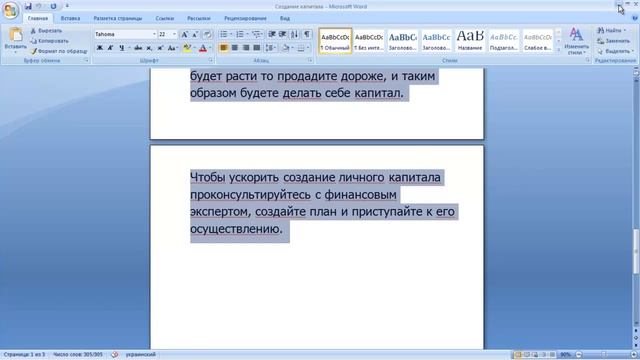Click the Clear Formatting eraser icon
Screen dimensions: 640x360
(207, 34)
